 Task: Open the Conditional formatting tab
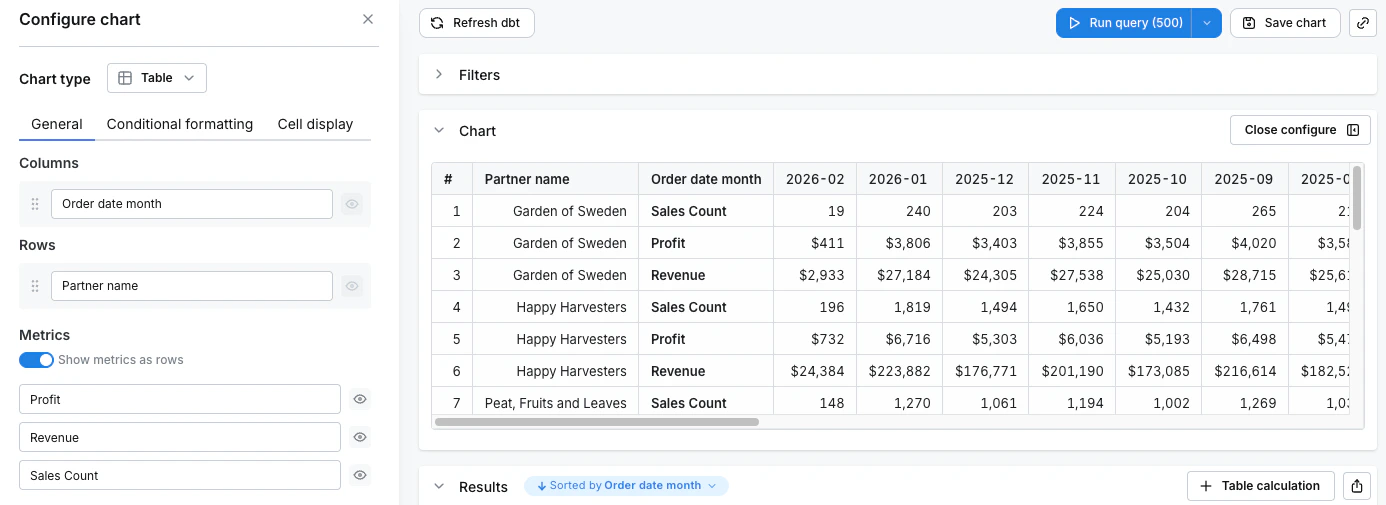180,124
